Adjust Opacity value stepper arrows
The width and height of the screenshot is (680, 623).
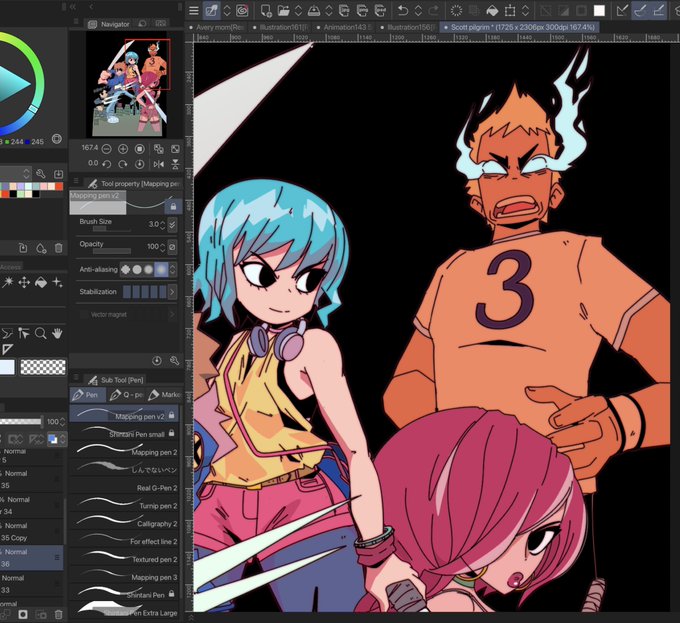(163, 247)
